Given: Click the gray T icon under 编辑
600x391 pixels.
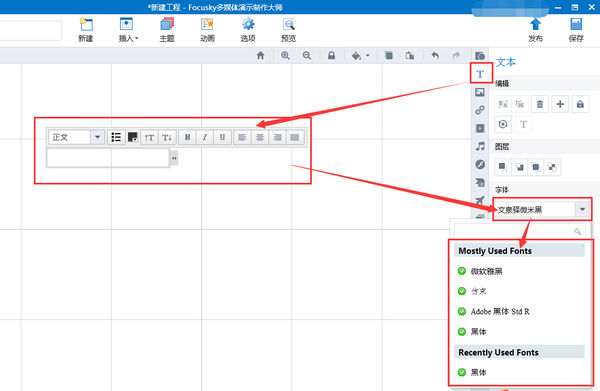Looking at the screenshot, I should click(x=523, y=124).
